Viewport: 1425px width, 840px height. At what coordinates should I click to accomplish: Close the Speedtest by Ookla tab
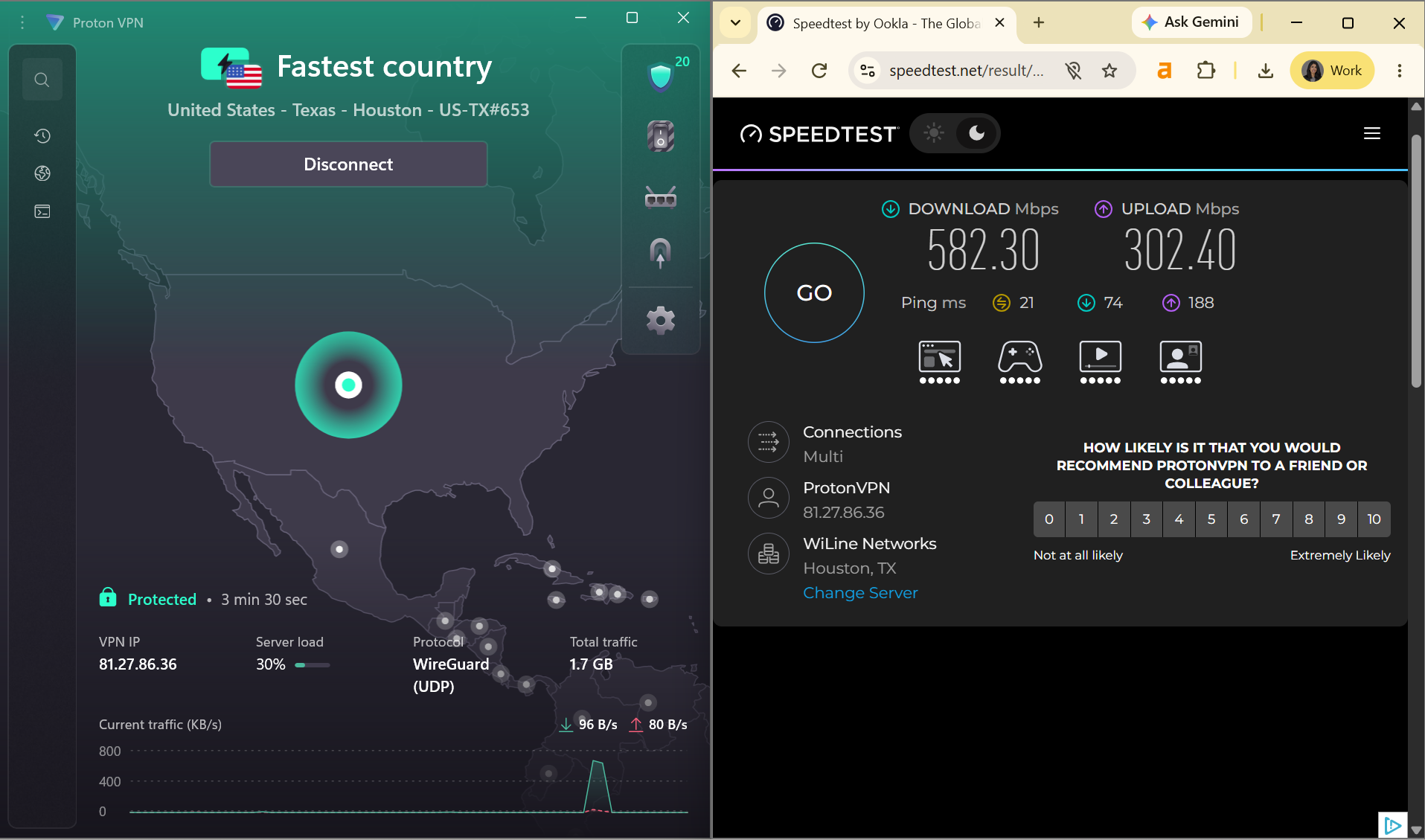coord(1000,23)
